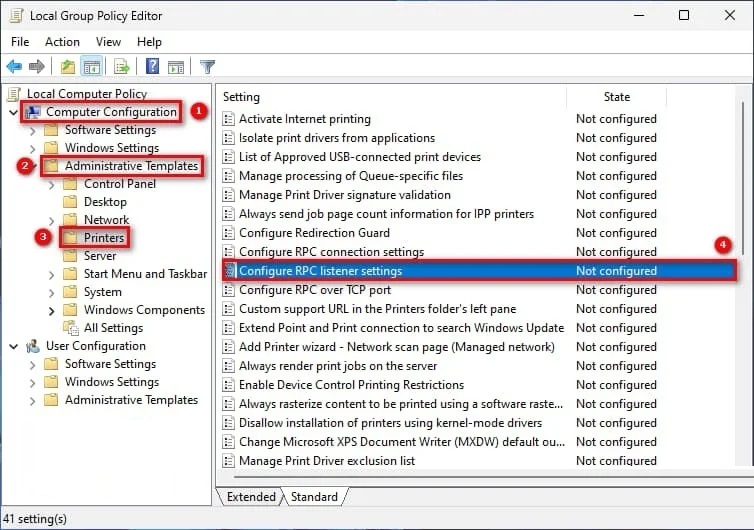
Task: Open Help via the question mark icon
Action: coord(152,67)
